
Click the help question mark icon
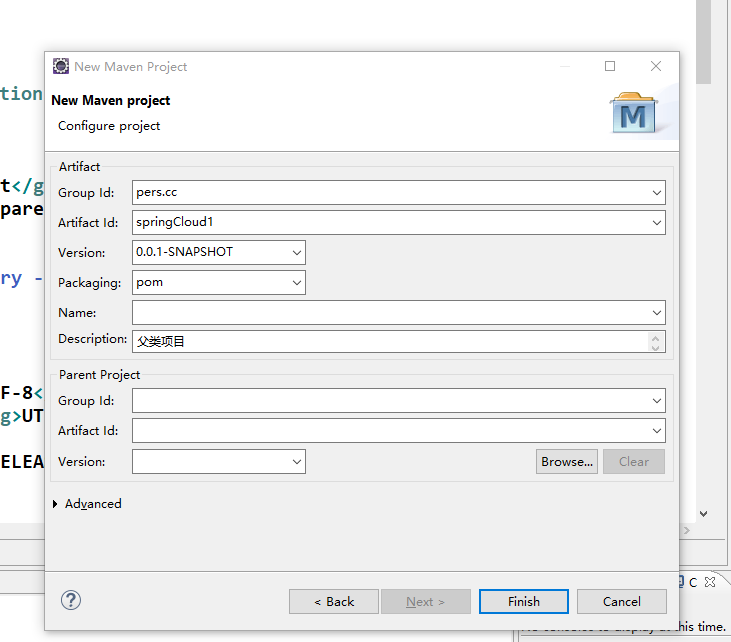pos(71,601)
